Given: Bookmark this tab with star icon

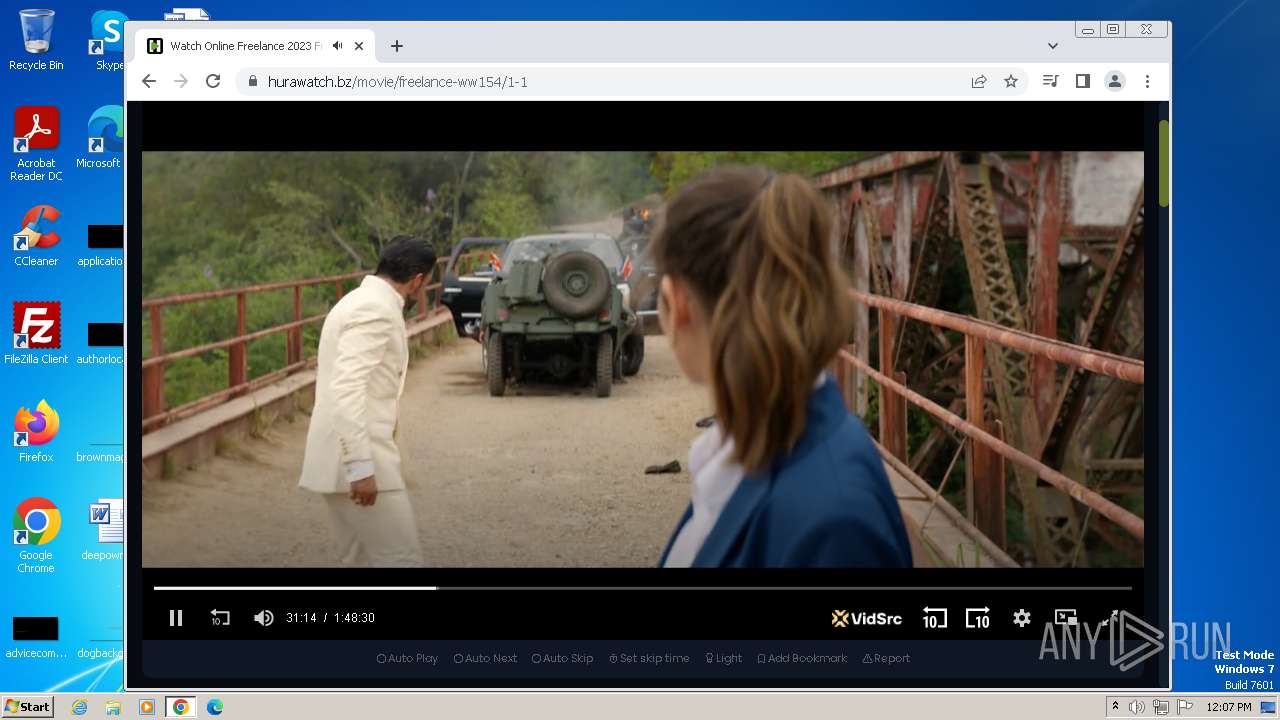Looking at the screenshot, I should click(1011, 81).
